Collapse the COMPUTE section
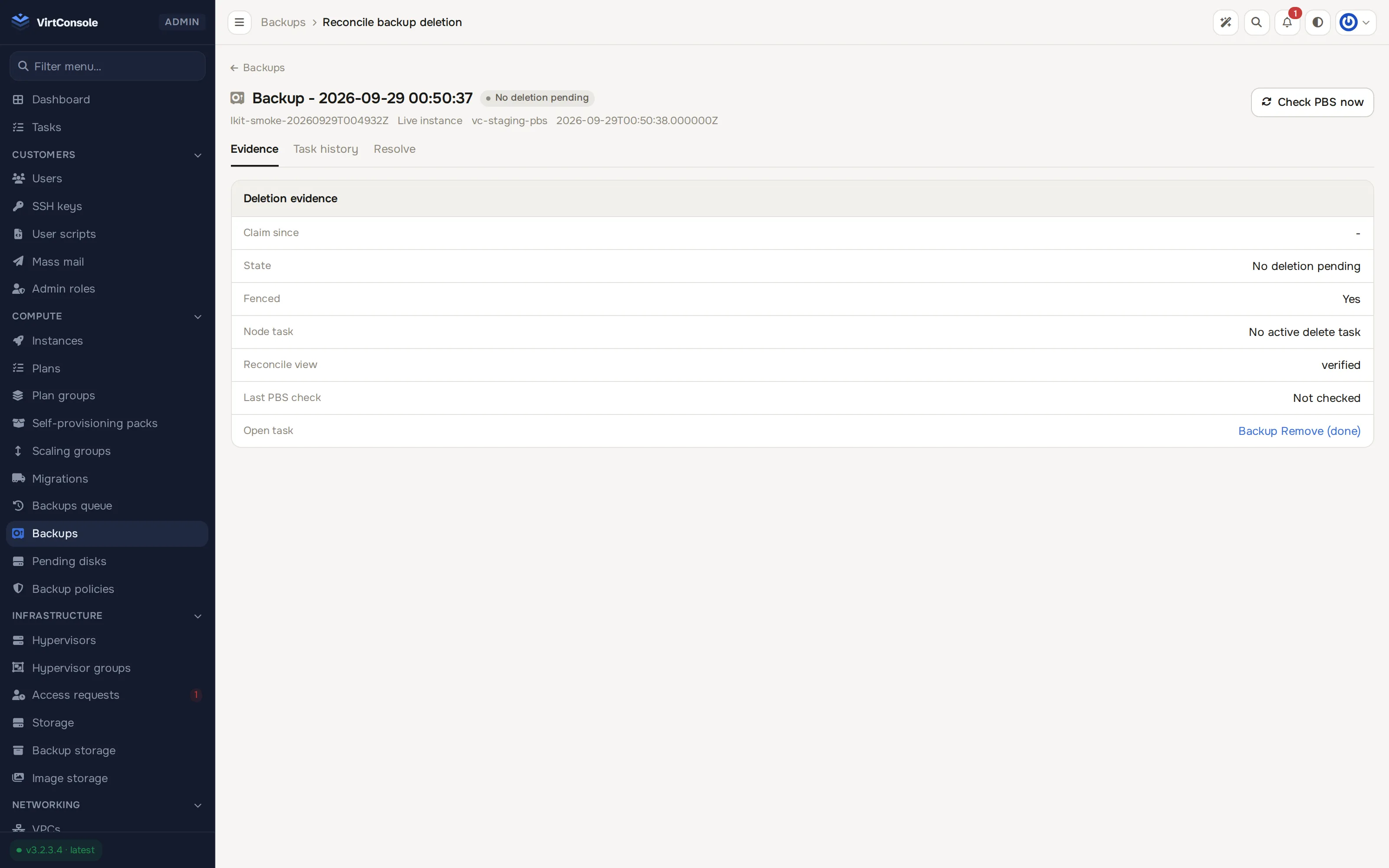Image resolution: width=1389 pixels, height=868 pixels. tap(107, 316)
